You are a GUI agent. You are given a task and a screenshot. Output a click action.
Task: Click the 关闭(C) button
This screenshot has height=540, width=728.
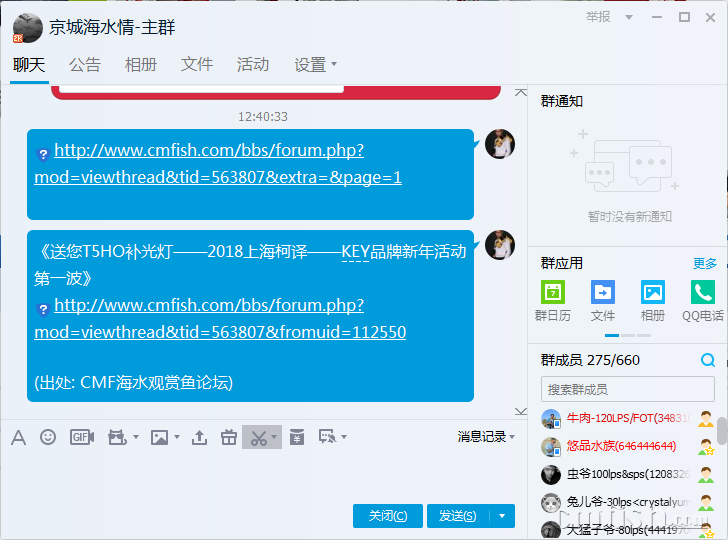coord(388,516)
